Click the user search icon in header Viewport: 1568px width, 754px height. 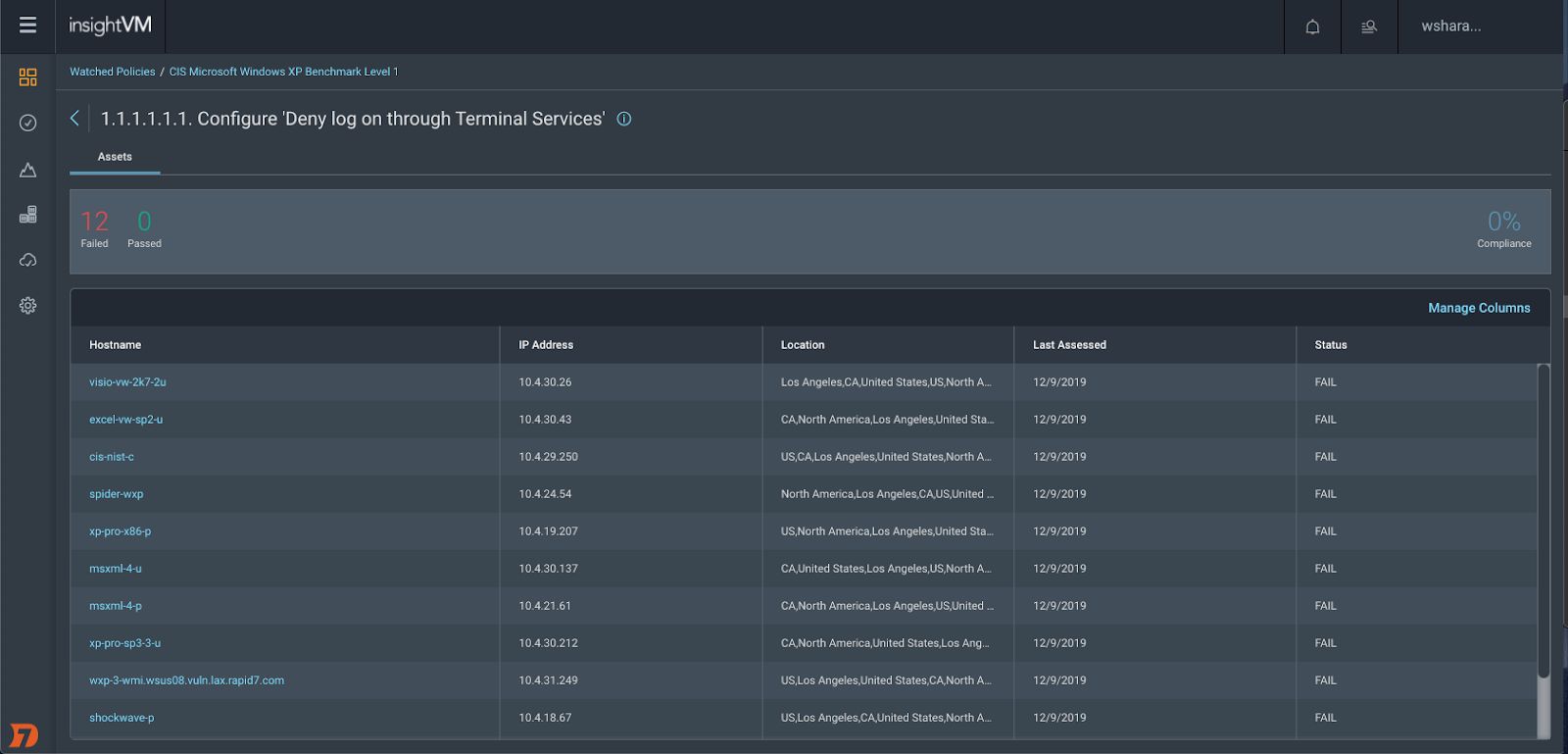point(1369,26)
